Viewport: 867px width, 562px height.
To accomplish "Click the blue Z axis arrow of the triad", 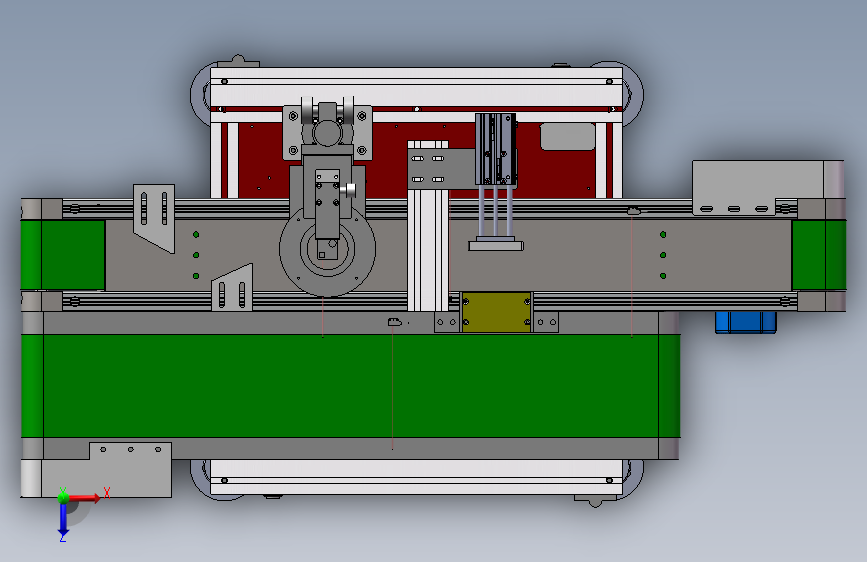I will click(x=63, y=520).
